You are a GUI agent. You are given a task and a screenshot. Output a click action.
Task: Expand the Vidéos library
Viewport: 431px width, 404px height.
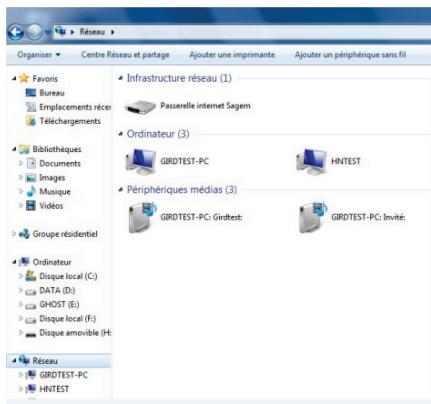pyautogui.click(x=21, y=206)
